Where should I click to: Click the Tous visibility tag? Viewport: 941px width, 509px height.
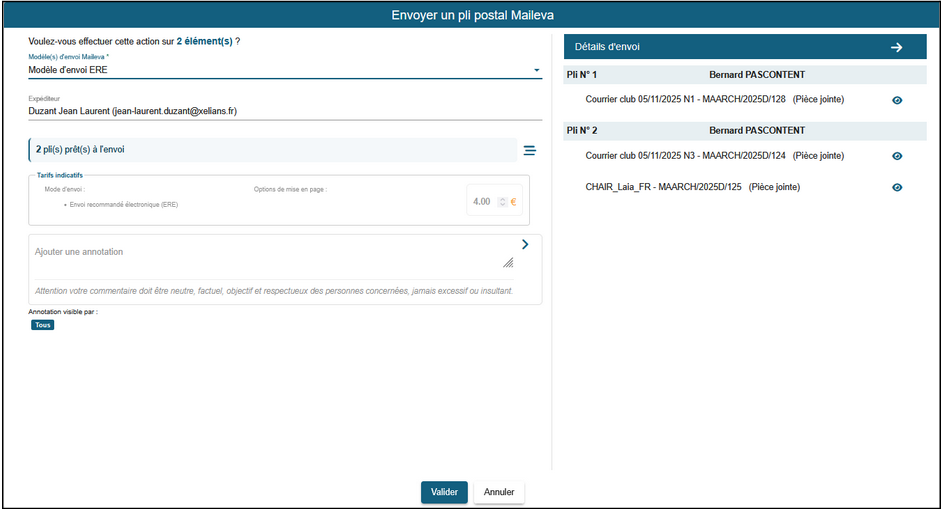(42, 325)
